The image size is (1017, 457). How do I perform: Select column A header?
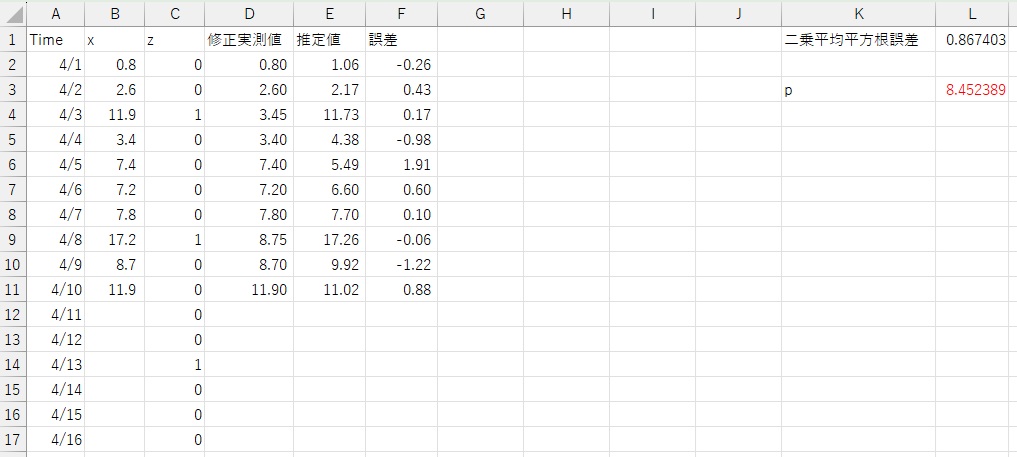[55, 13]
